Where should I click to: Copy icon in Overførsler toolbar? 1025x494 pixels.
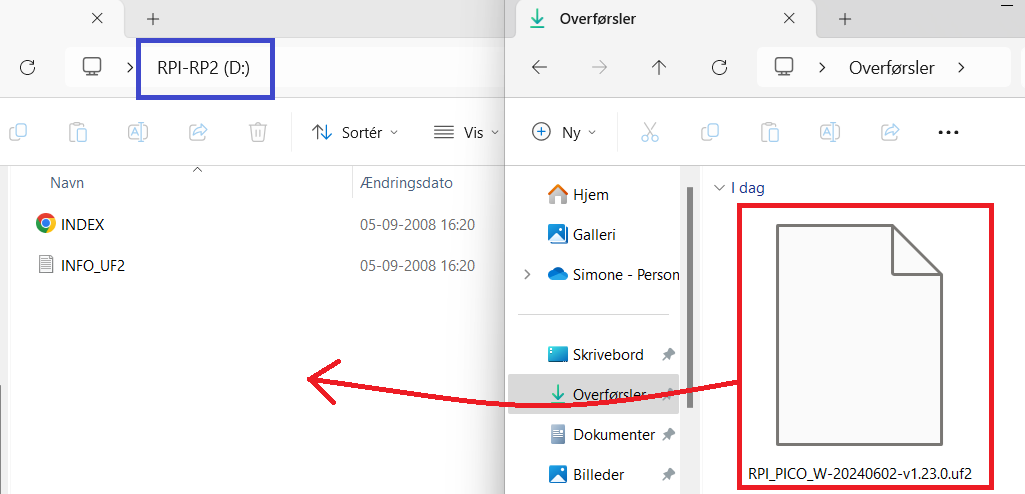(710, 132)
